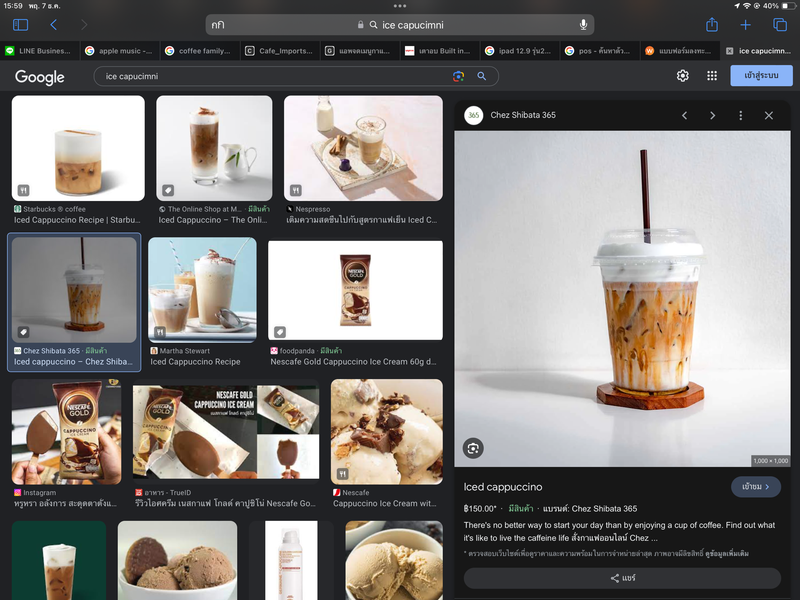Show previous image in preview panel
This screenshot has height=600, width=800.
tap(684, 116)
